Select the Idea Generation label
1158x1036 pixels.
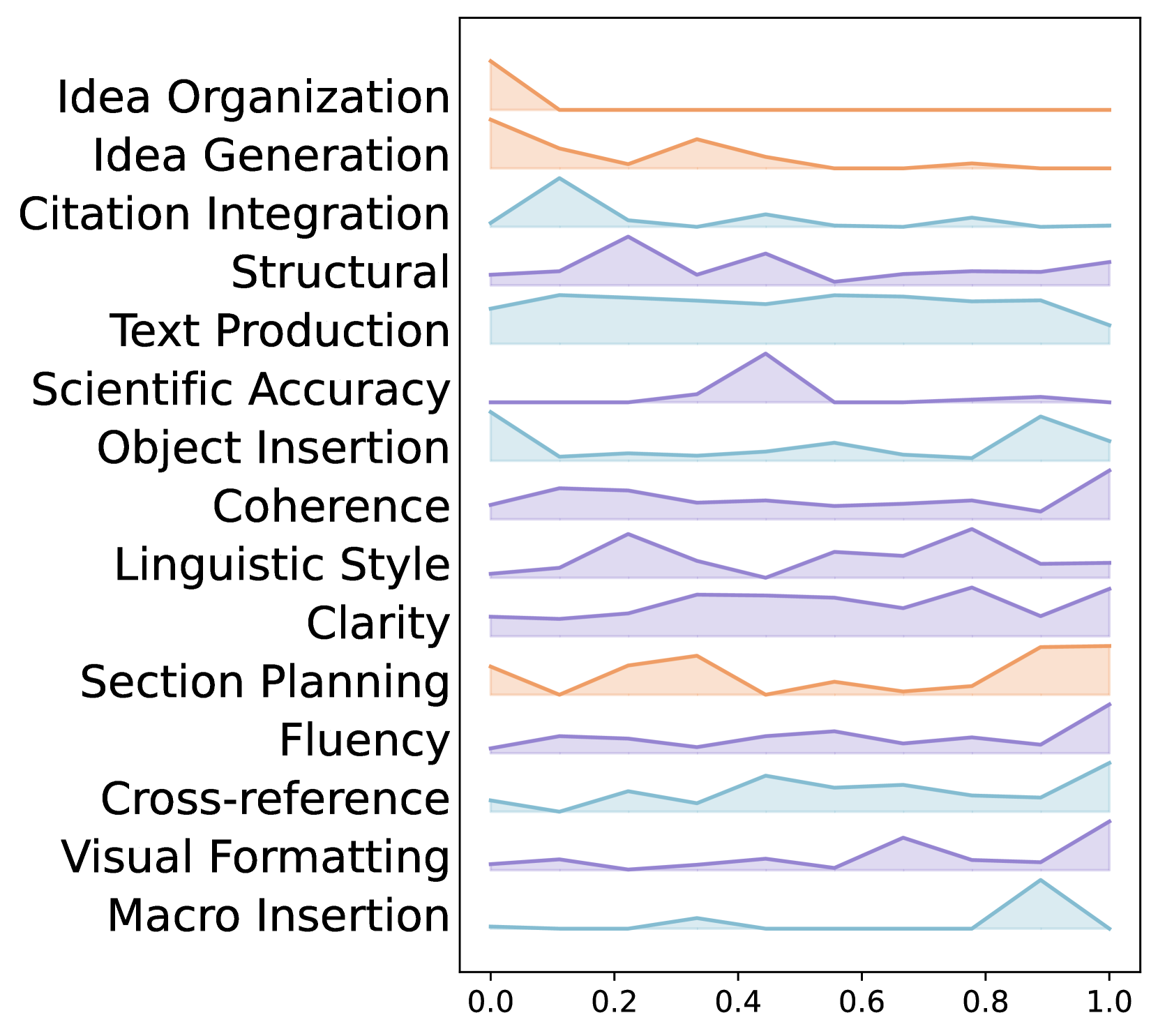[x=271, y=155]
